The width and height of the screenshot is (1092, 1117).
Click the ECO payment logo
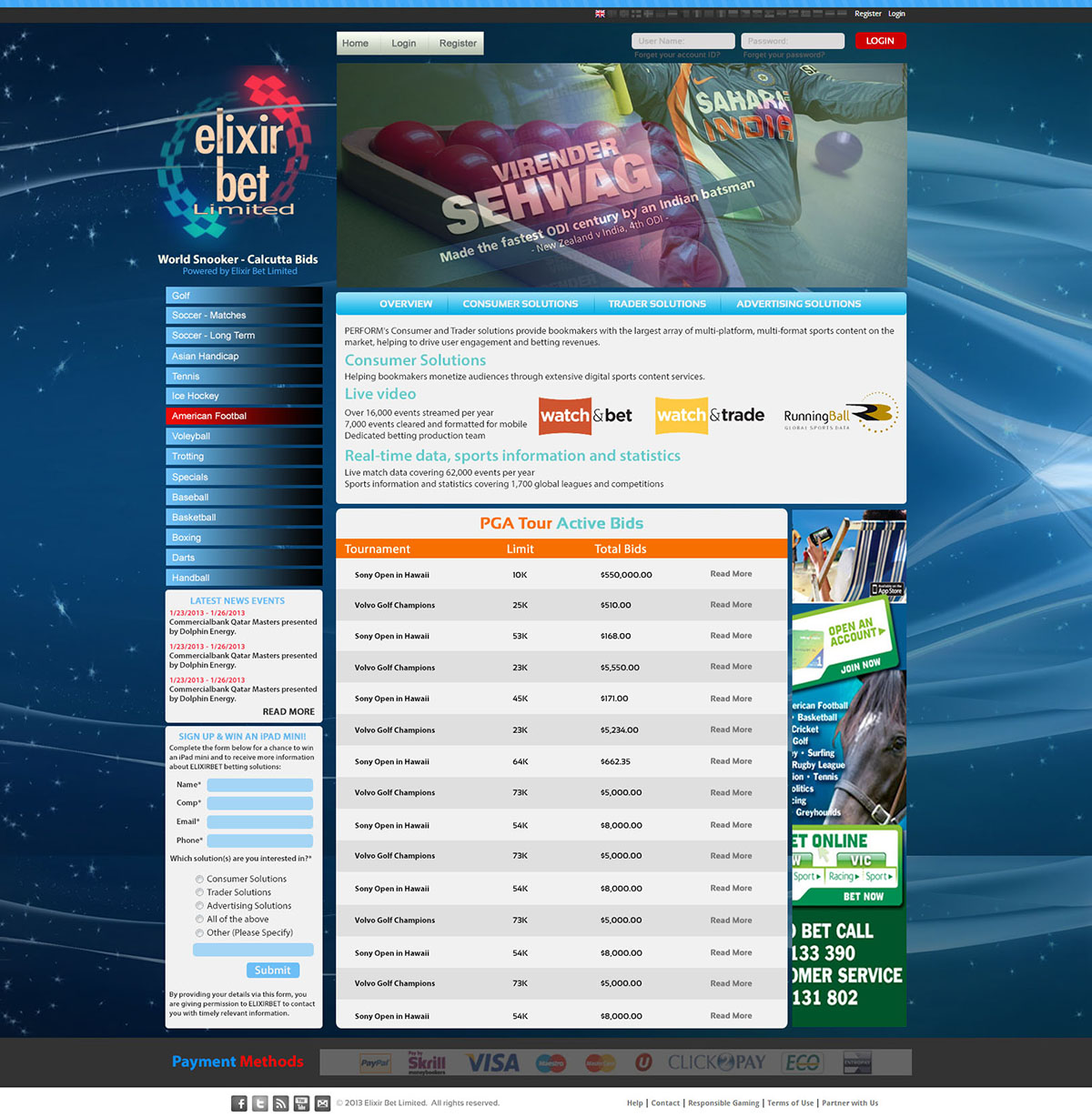click(803, 1062)
